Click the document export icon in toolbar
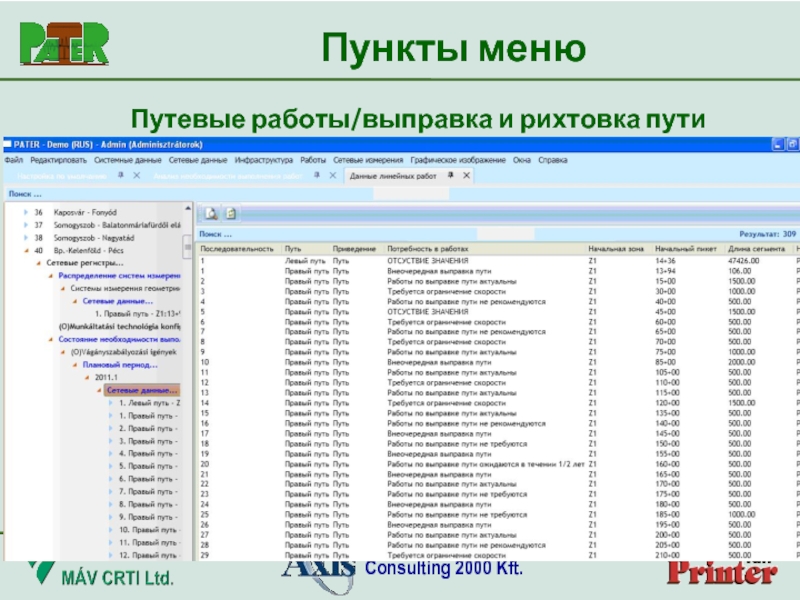The width and height of the screenshot is (800, 600). point(229,213)
